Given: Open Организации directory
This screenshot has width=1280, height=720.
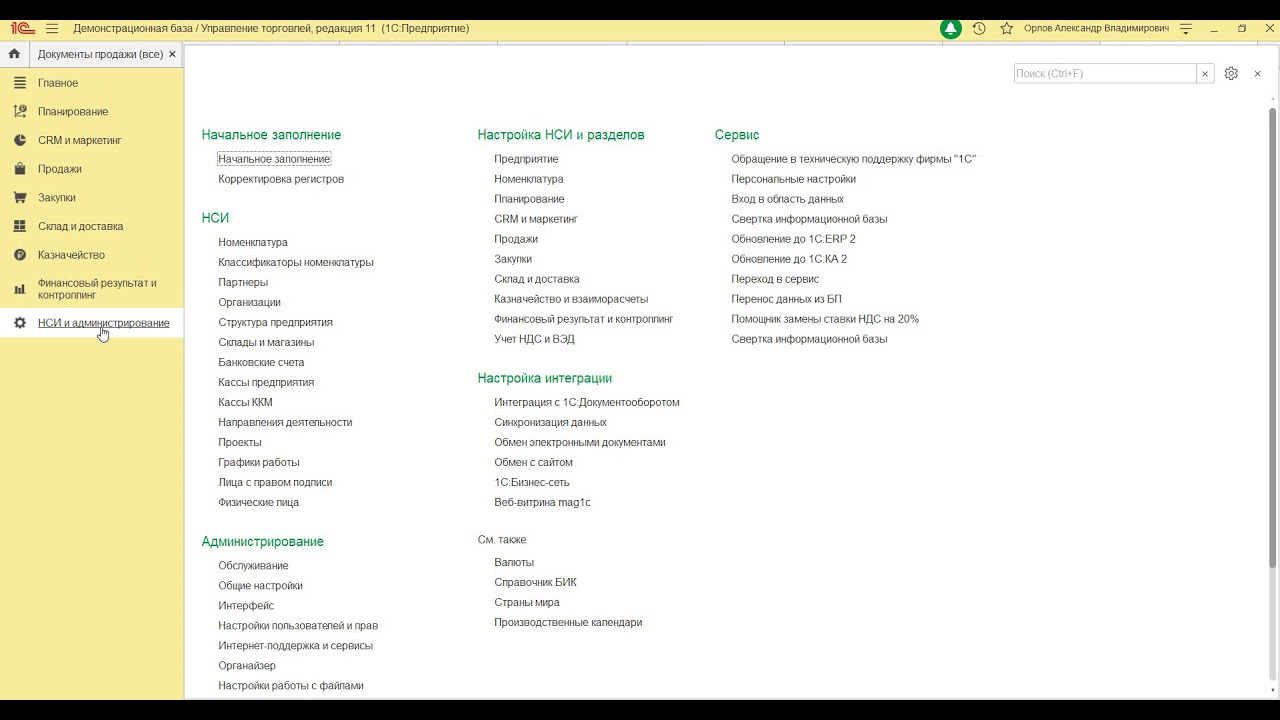Looking at the screenshot, I should pos(249,302).
